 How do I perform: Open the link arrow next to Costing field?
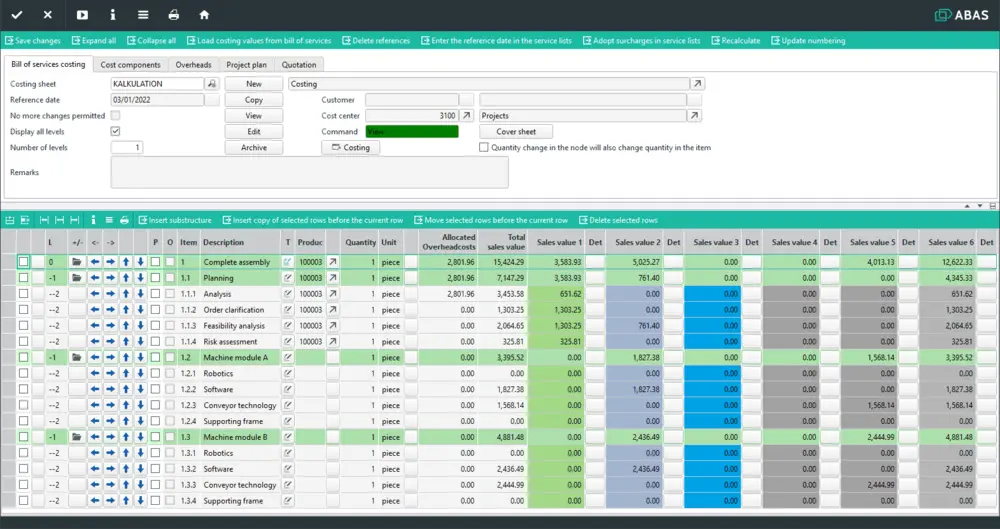click(x=698, y=84)
